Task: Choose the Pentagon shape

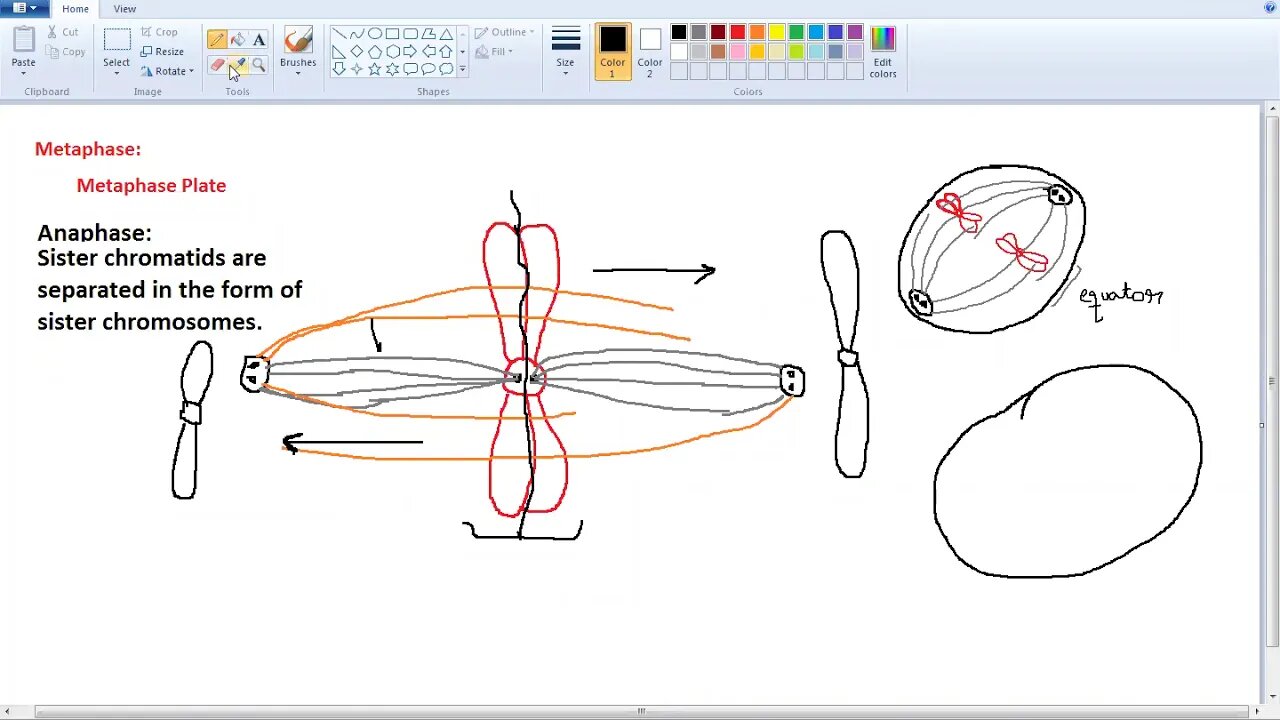Action: tap(375, 52)
